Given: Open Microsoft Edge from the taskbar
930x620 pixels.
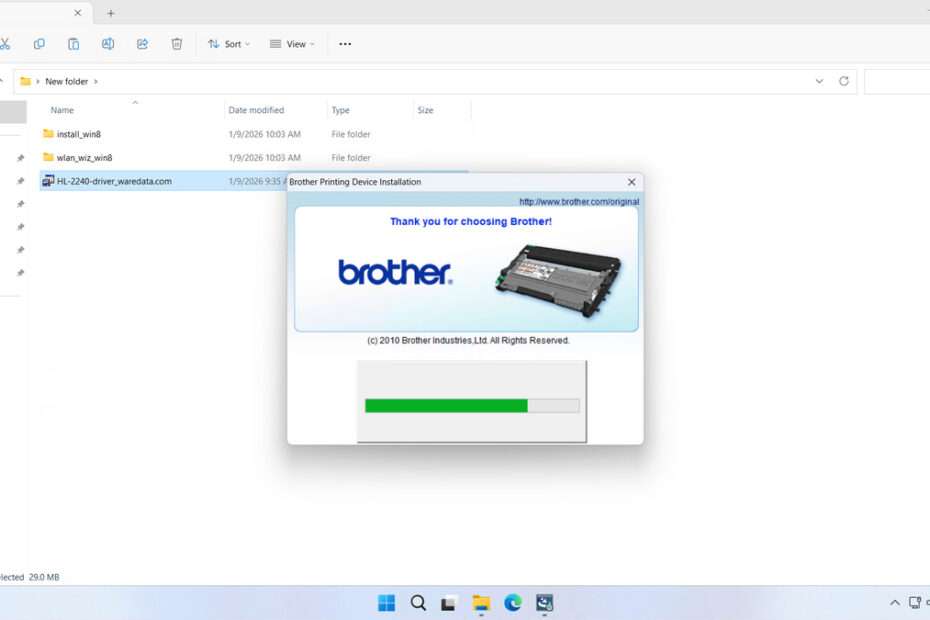Looking at the screenshot, I should tap(512, 602).
